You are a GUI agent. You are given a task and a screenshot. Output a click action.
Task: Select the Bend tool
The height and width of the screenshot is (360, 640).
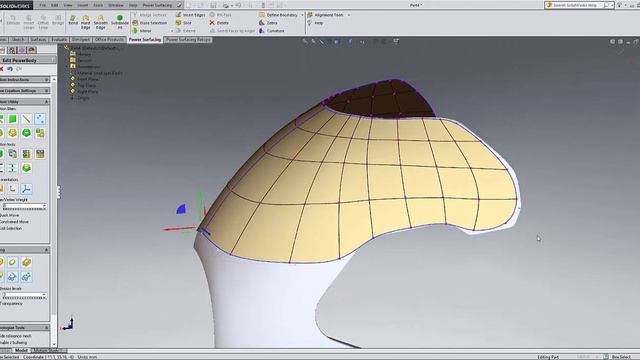pos(73,20)
